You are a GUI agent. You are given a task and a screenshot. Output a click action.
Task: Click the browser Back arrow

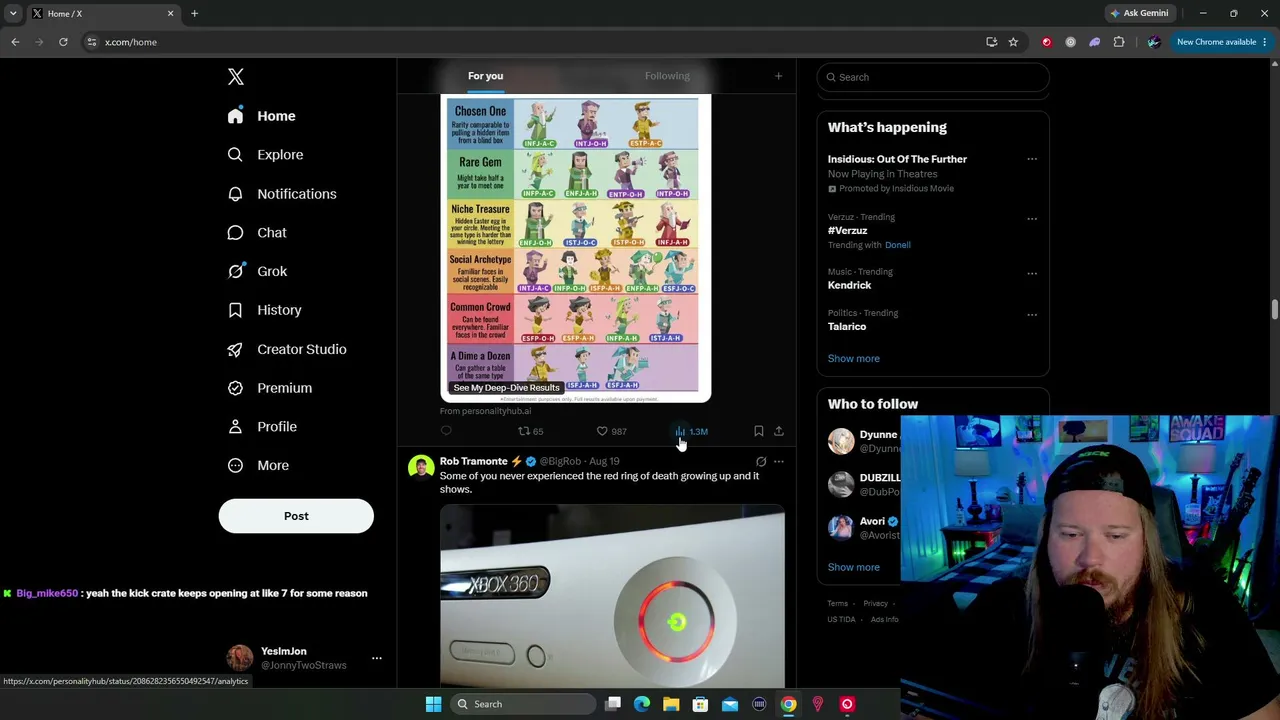(15, 42)
